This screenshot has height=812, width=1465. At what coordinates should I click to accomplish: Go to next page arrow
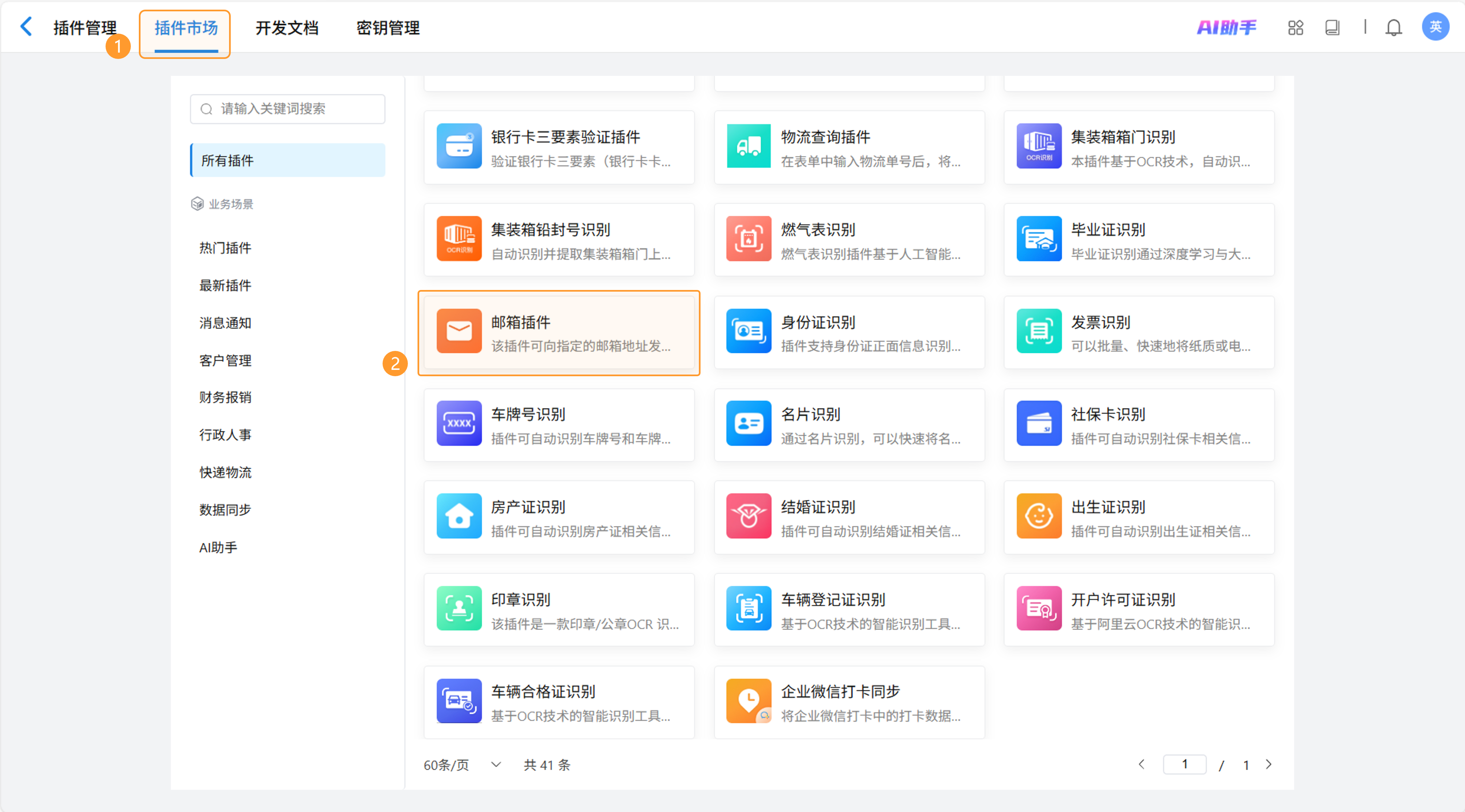[x=1268, y=765]
